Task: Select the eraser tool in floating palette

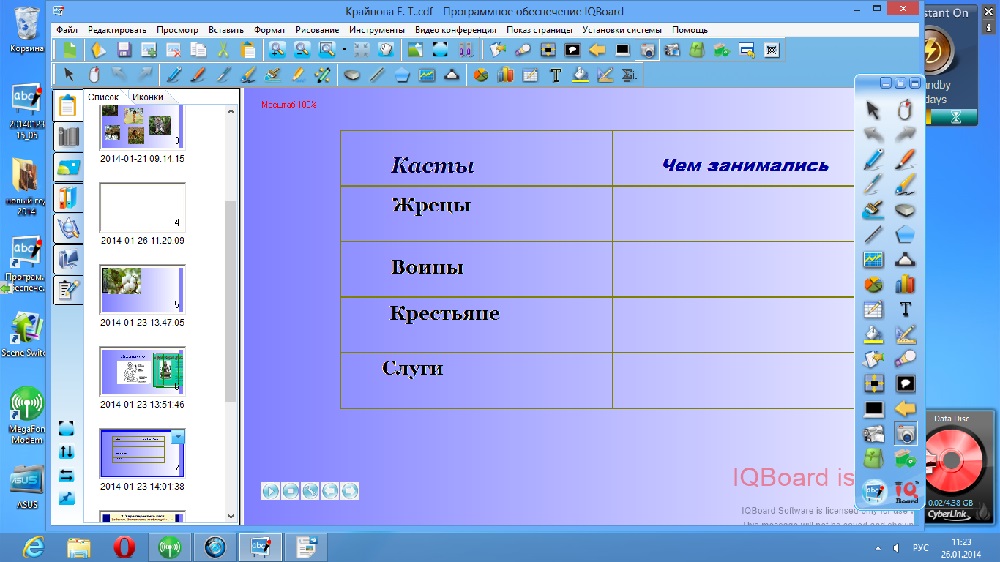Action: pos(905,211)
